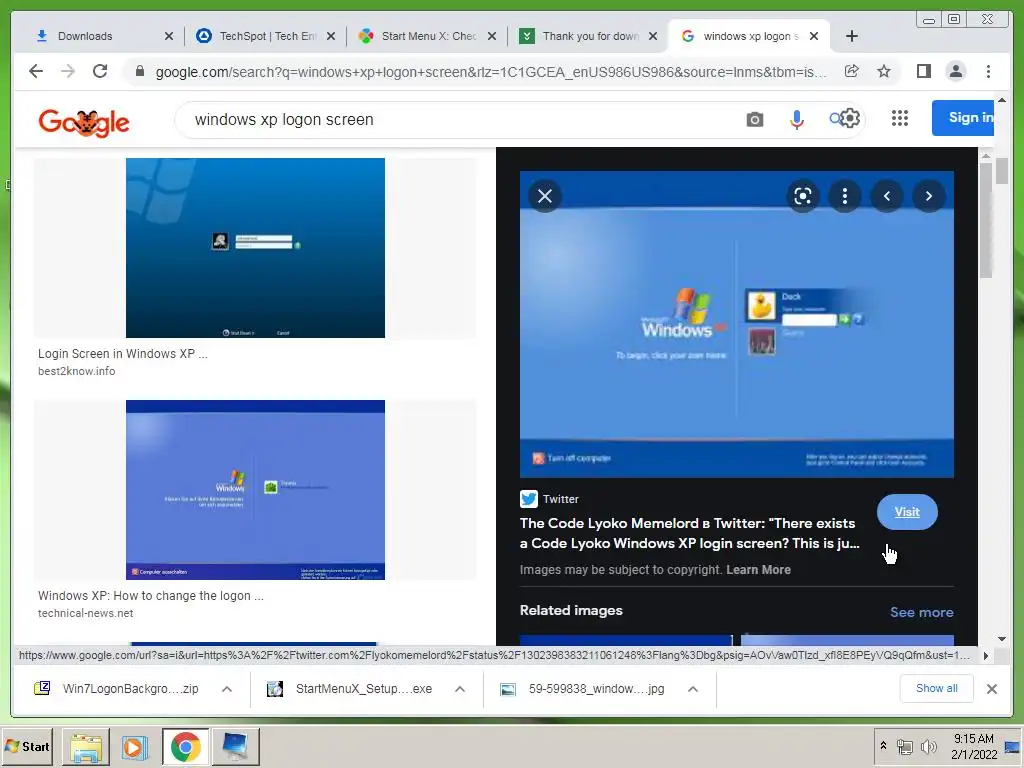1024x768 pixels.
Task: Open media player from taskbar
Action: tap(135, 746)
